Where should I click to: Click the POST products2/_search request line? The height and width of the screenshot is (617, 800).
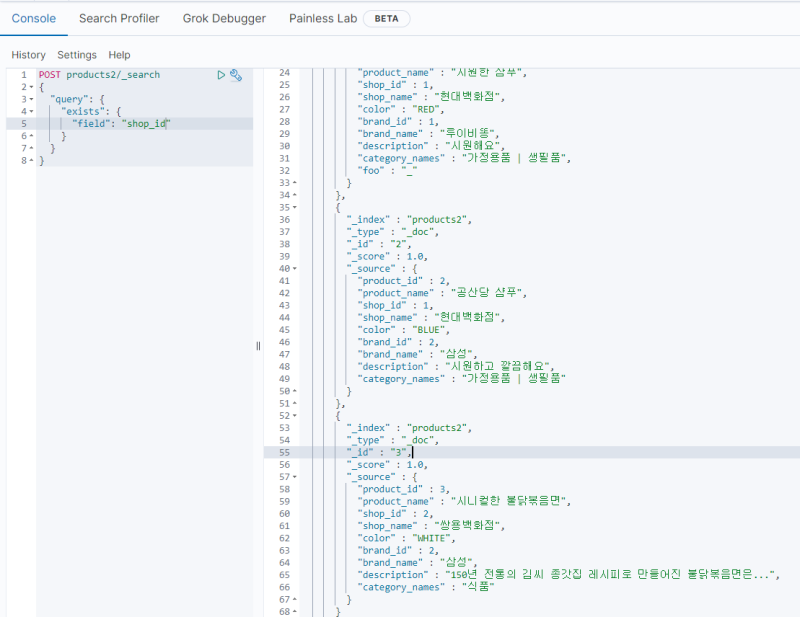pyautogui.click(x=99, y=75)
